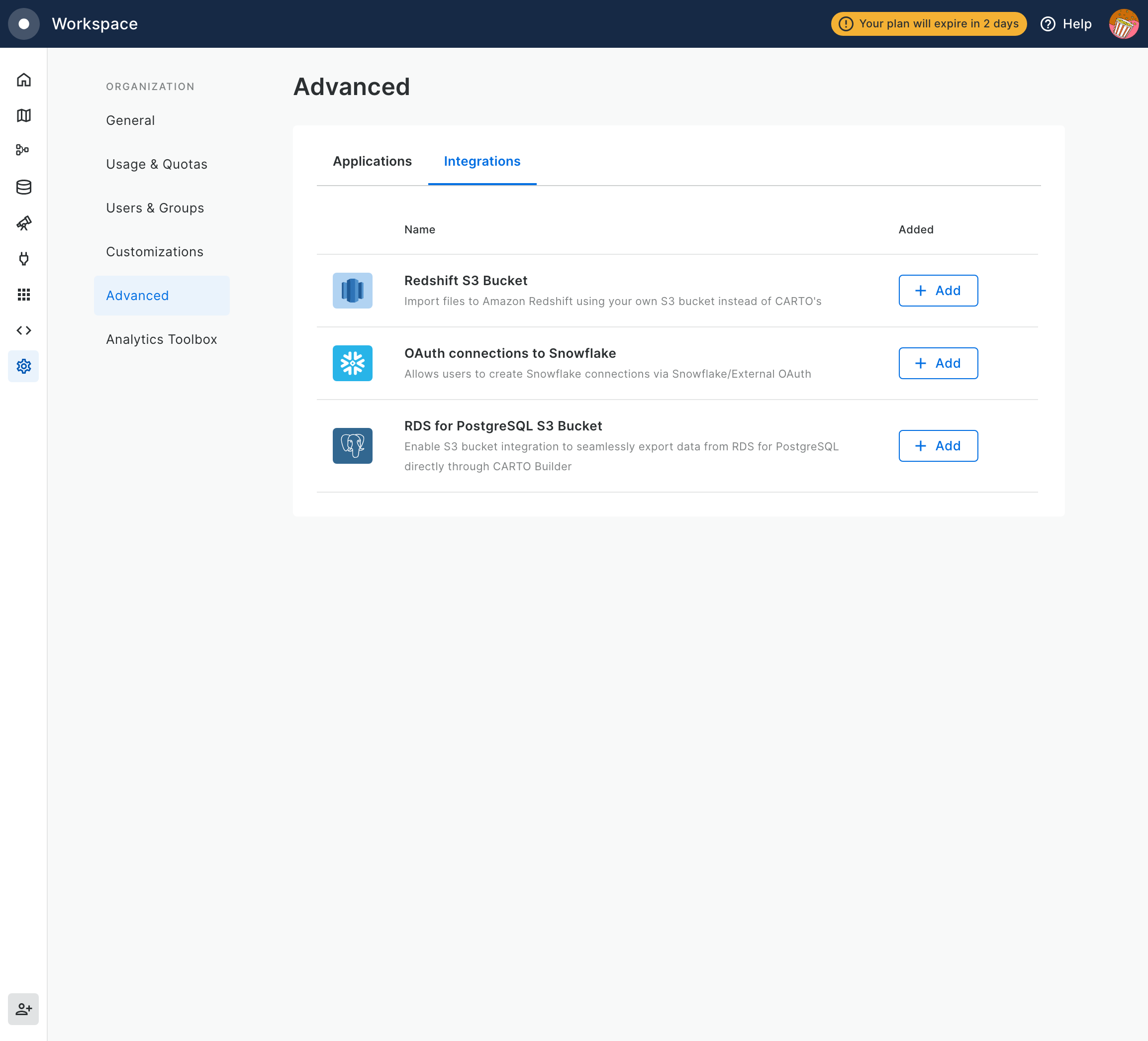The height and width of the screenshot is (1041, 1148).
Task: Open the Data Observatory telescope icon
Action: pyautogui.click(x=23, y=223)
